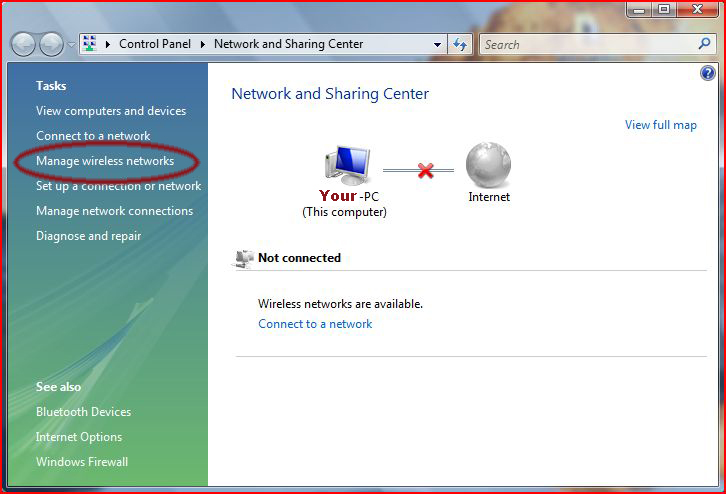The width and height of the screenshot is (726, 494).
Task: Open Manage wireless networks
Action: coord(105,161)
